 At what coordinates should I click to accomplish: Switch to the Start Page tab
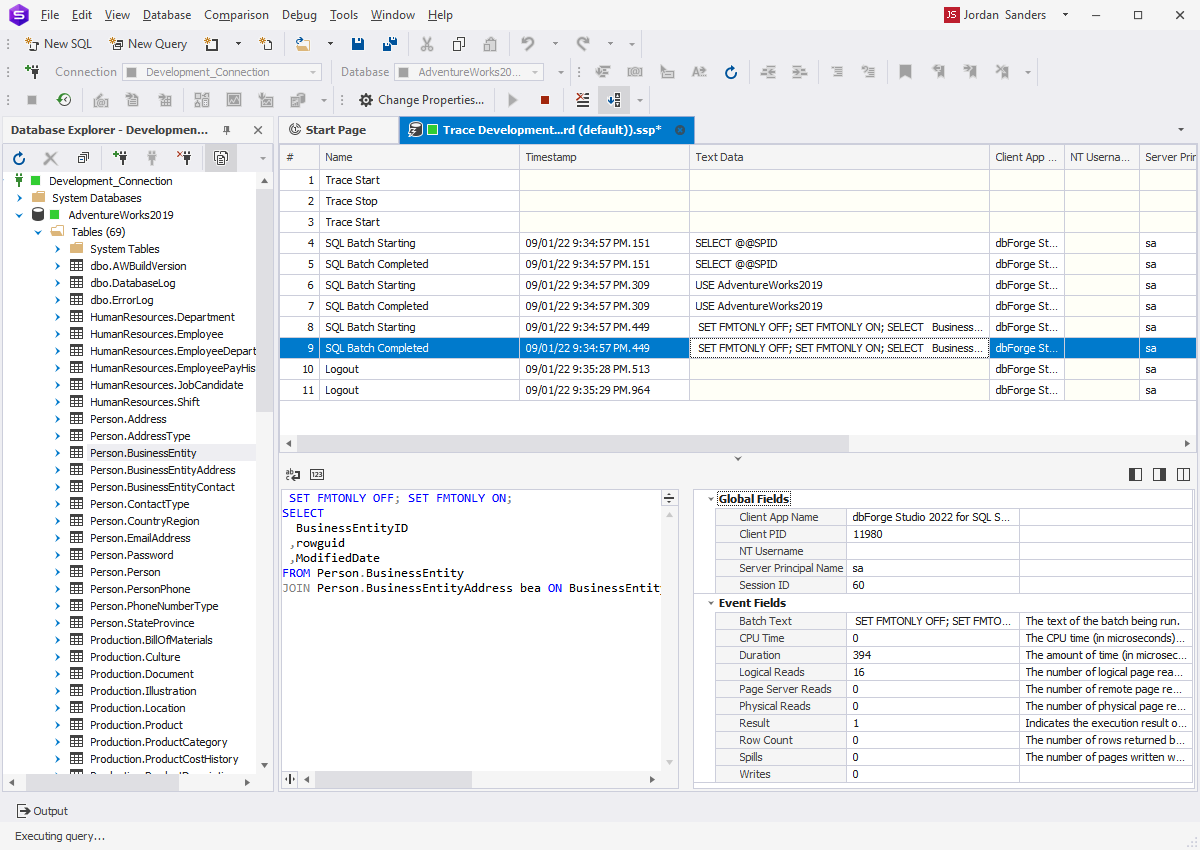click(338, 130)
